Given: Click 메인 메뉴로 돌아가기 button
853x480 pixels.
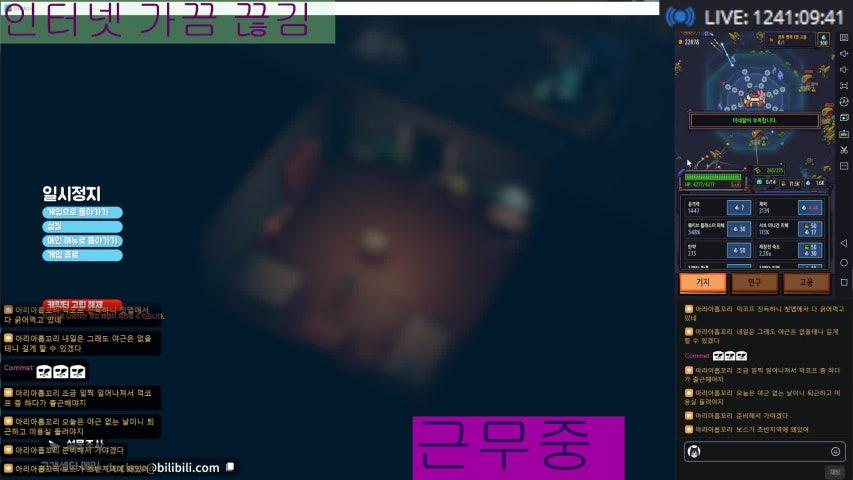Looking at the screenshot, I should point(82,241).
